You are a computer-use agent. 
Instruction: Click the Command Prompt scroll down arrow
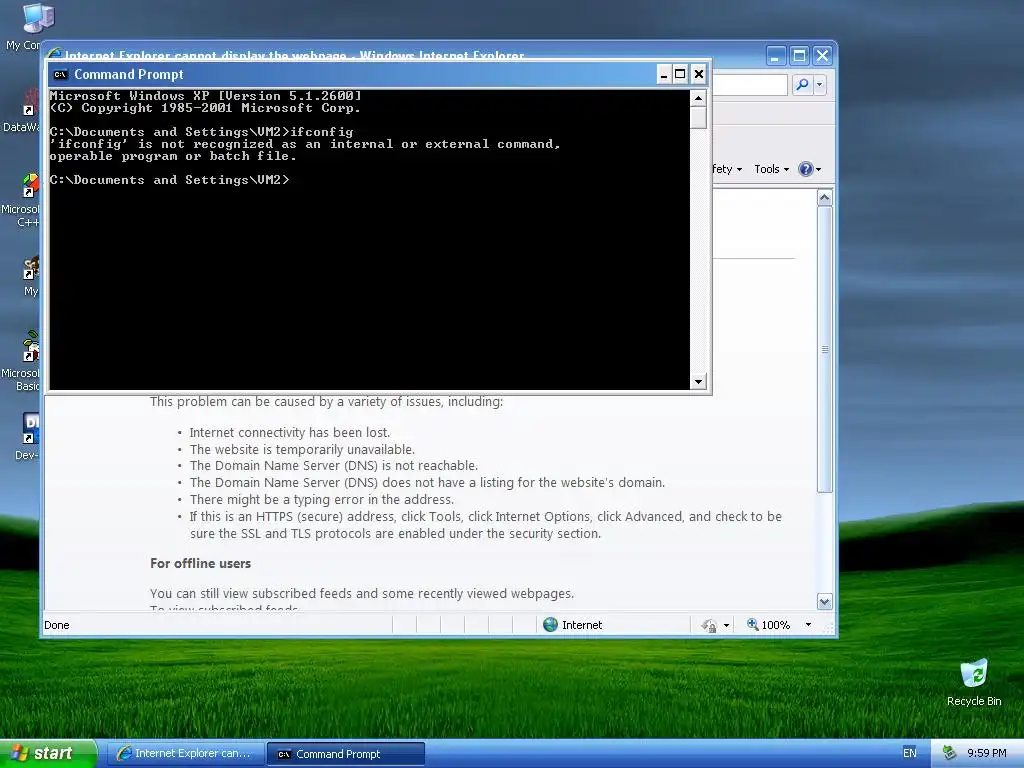[x=698, y=381]
